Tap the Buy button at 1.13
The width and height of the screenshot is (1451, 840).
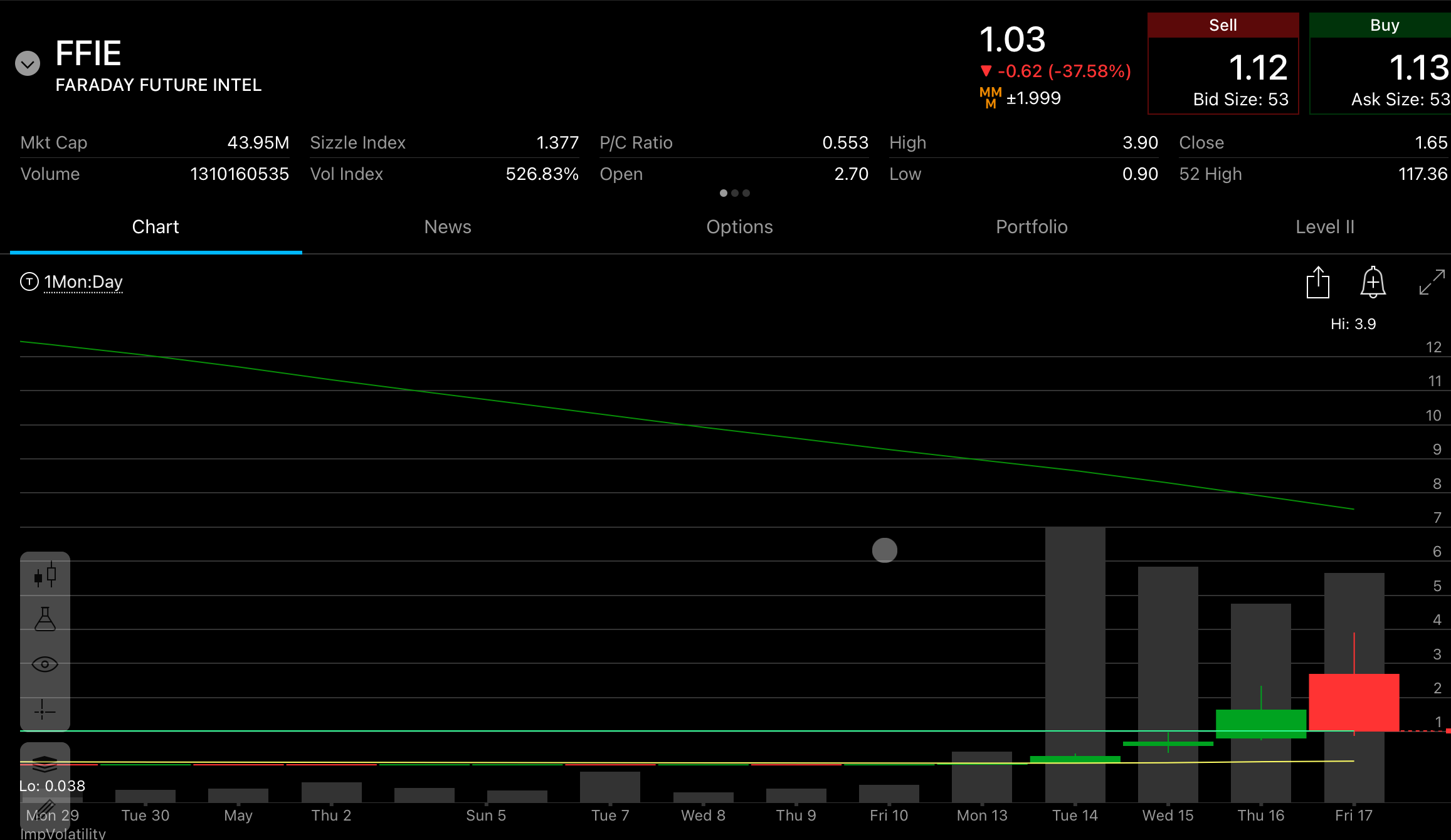(1380, 63)
